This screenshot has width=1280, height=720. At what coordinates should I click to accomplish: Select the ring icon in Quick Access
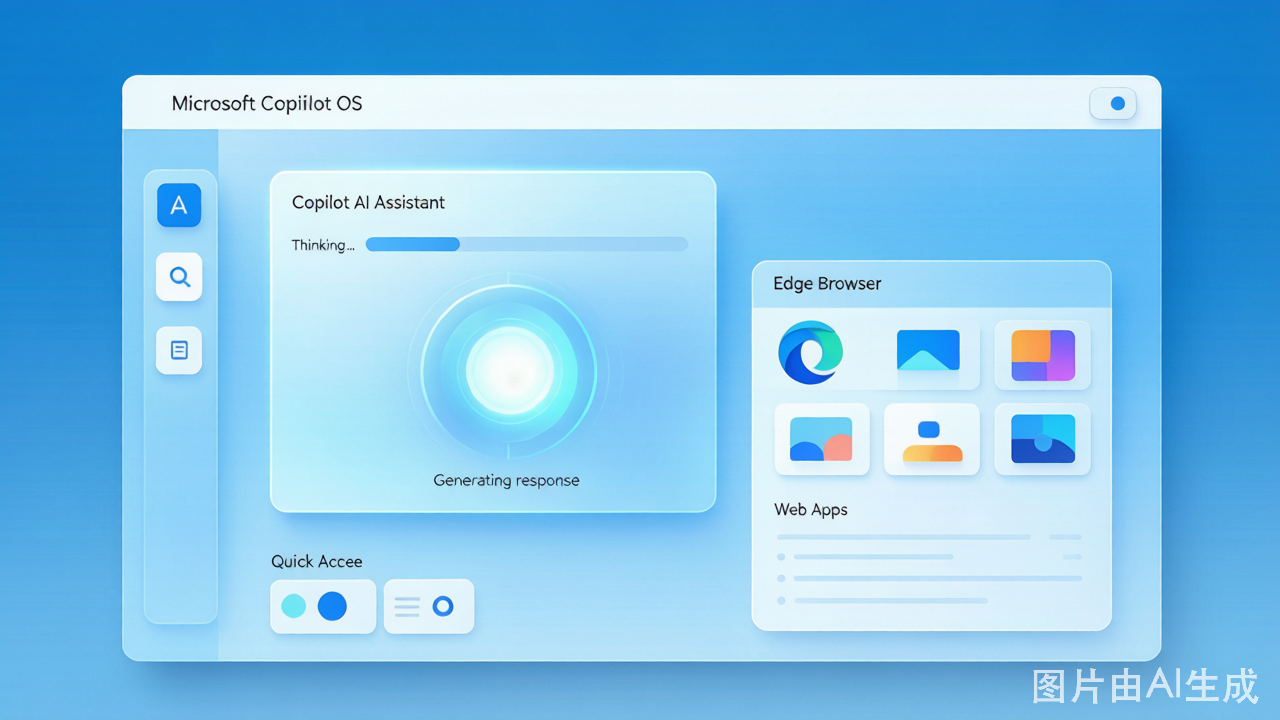[443, 606]
